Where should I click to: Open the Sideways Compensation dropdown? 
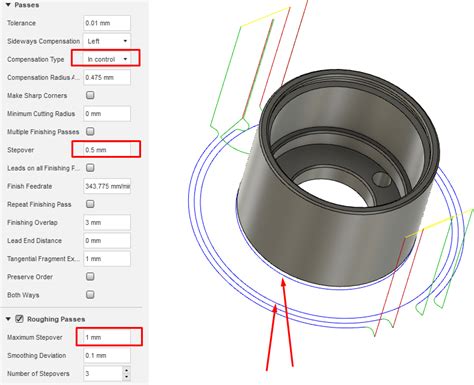tap(107, 41)
